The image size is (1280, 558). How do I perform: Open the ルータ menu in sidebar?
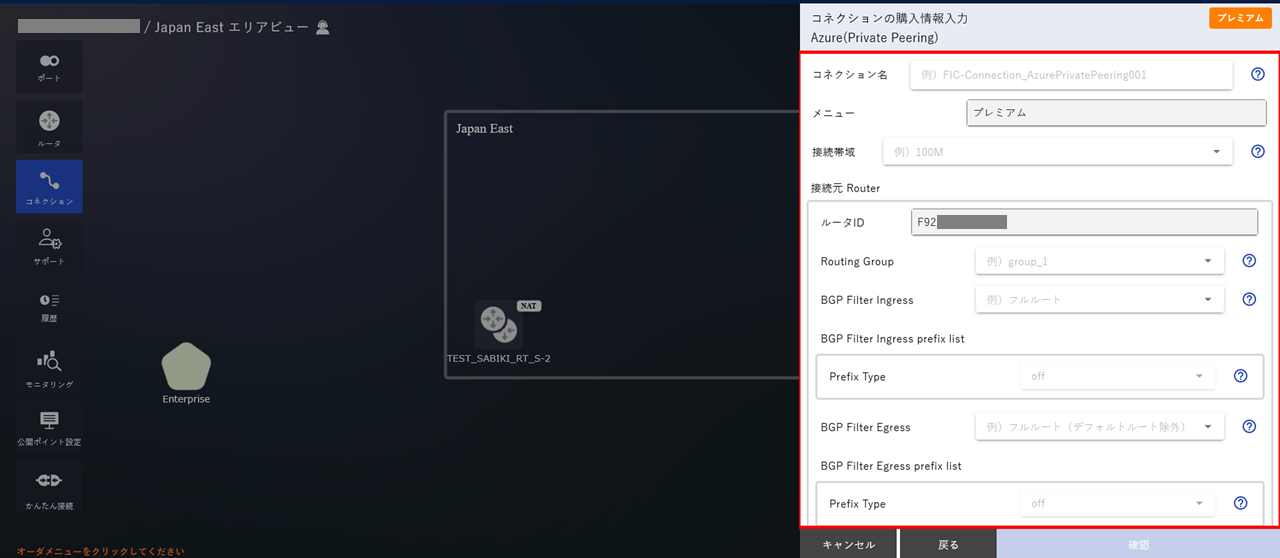pyautogui.click(x=49, y=127)
